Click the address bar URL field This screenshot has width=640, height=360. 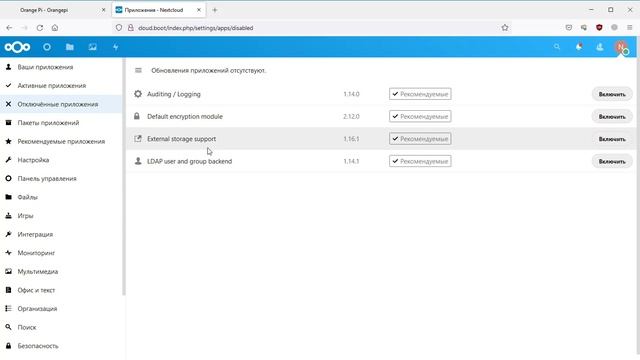(x=312, y=28)
